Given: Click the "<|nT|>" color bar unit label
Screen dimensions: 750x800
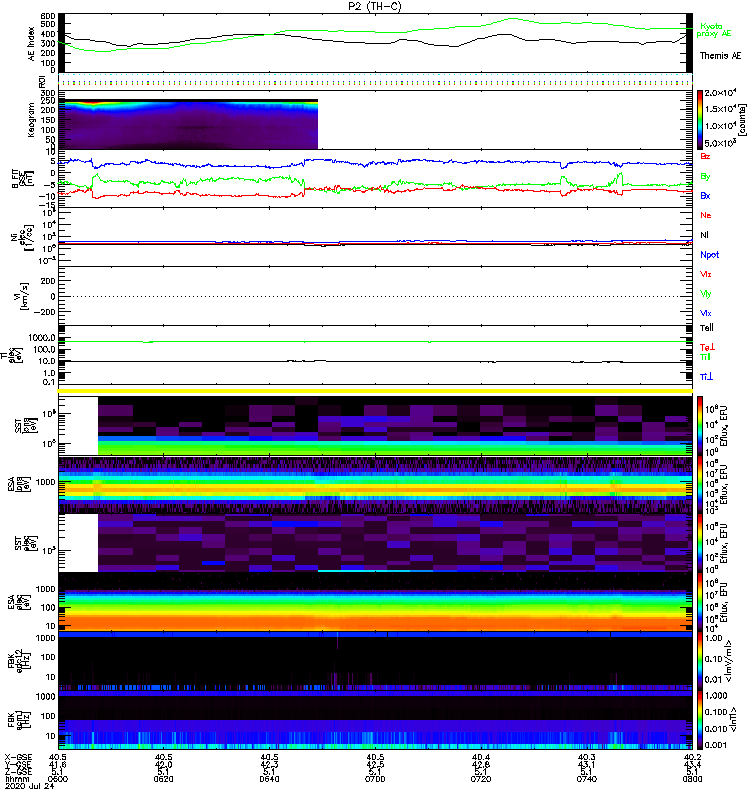Looking at the screenshot, I should (733, 720).
